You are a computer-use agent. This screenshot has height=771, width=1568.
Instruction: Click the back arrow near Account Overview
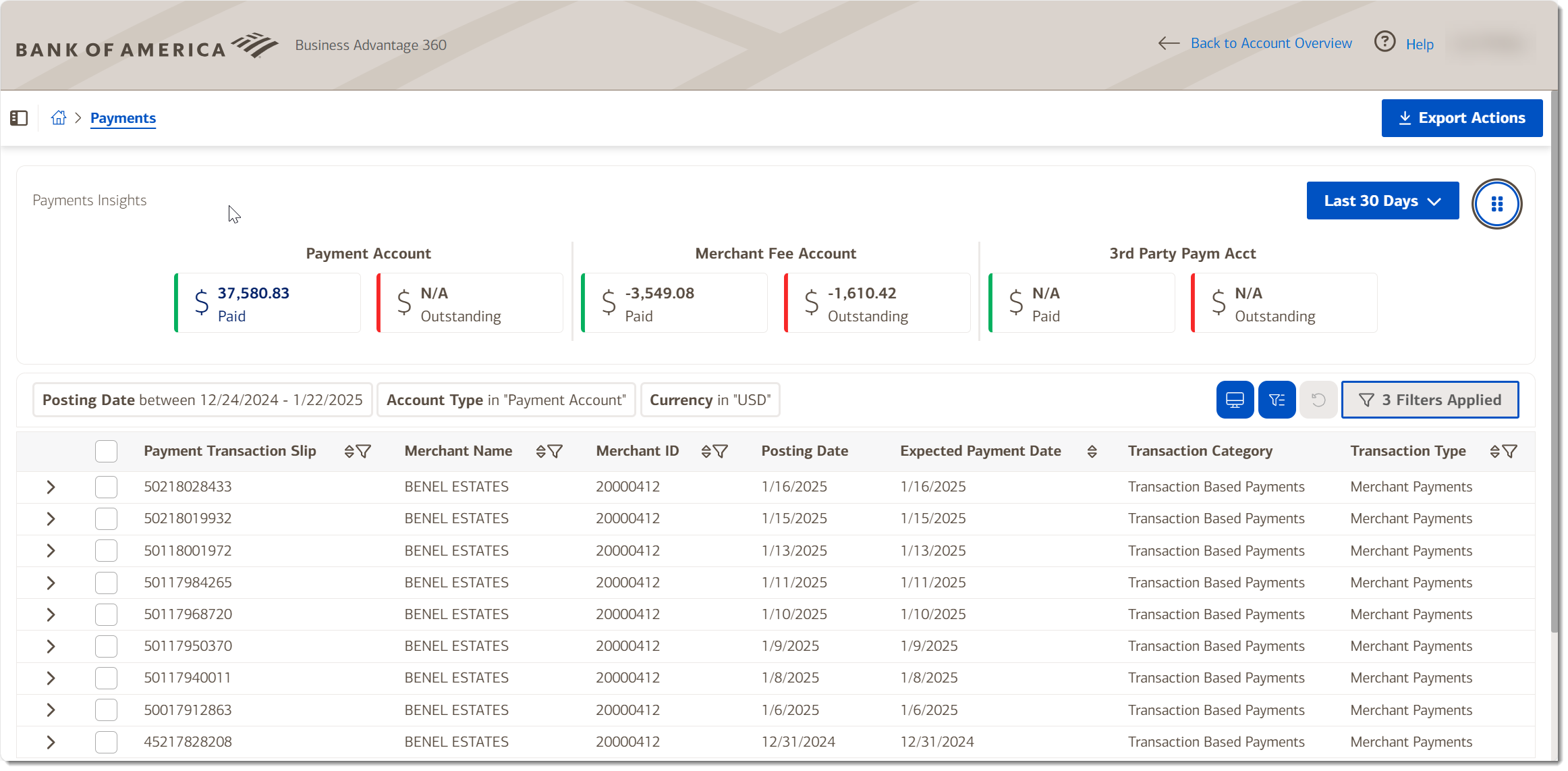[1169, 43]
